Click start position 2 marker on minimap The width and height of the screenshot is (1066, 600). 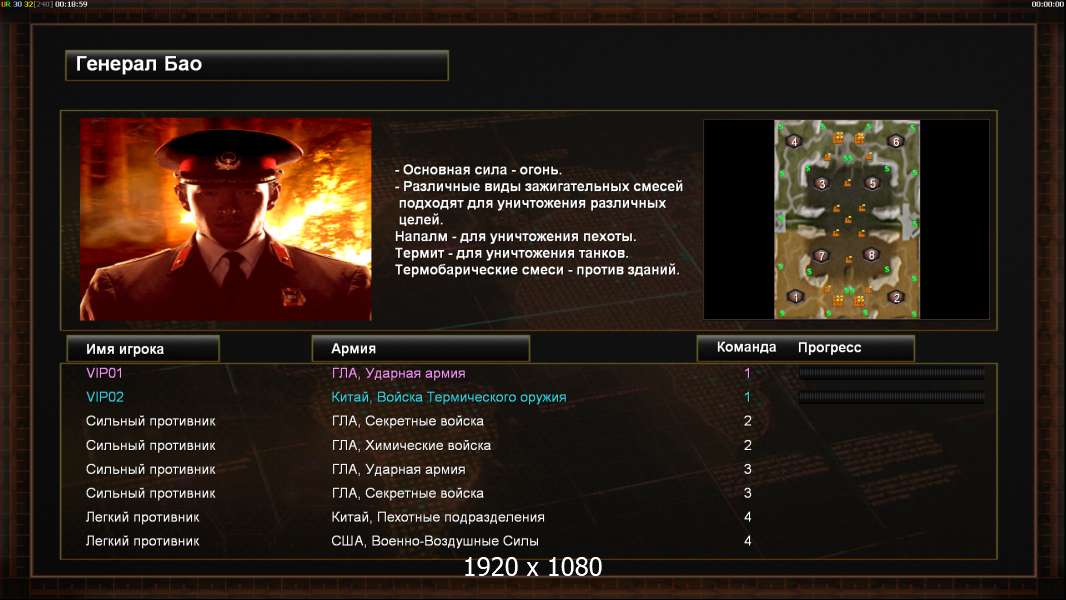click(x=896, y=297)
